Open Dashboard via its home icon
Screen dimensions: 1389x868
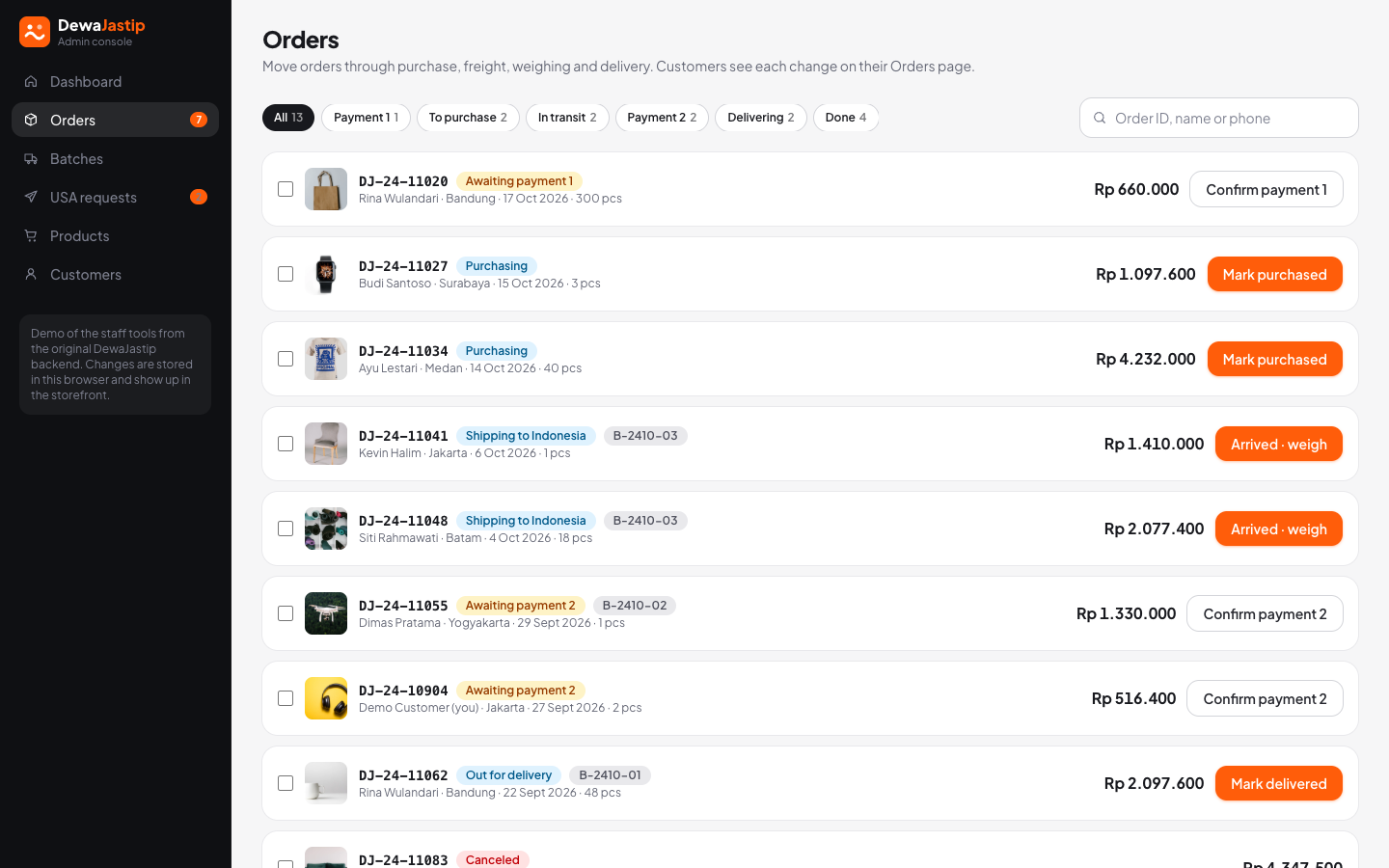(31, 82)
